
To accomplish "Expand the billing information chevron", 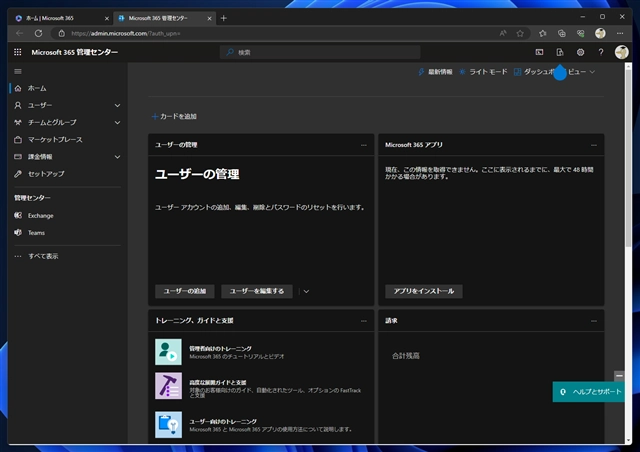I will click(x=118, y=157).
